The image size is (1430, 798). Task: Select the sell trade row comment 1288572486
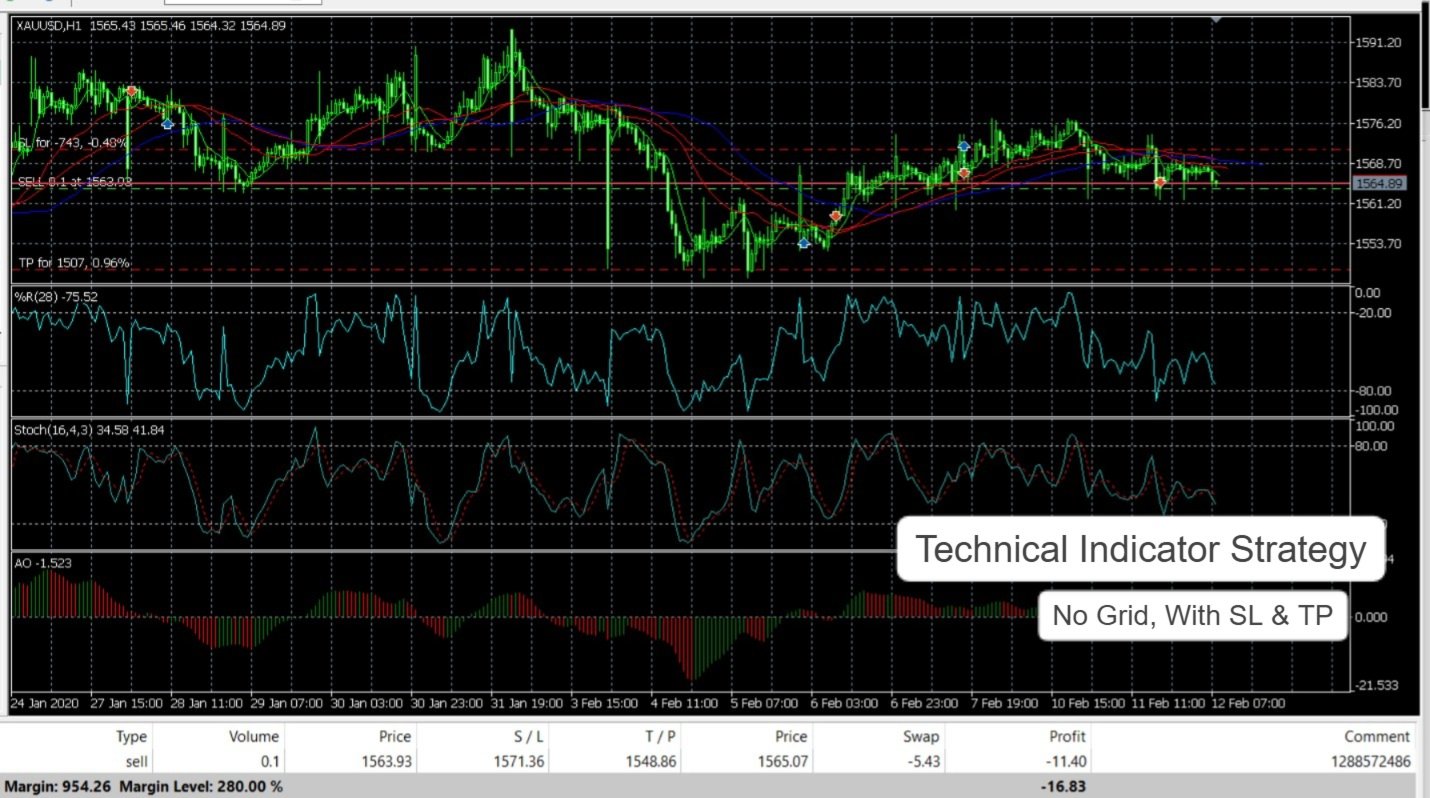(x=1366, y=762)
